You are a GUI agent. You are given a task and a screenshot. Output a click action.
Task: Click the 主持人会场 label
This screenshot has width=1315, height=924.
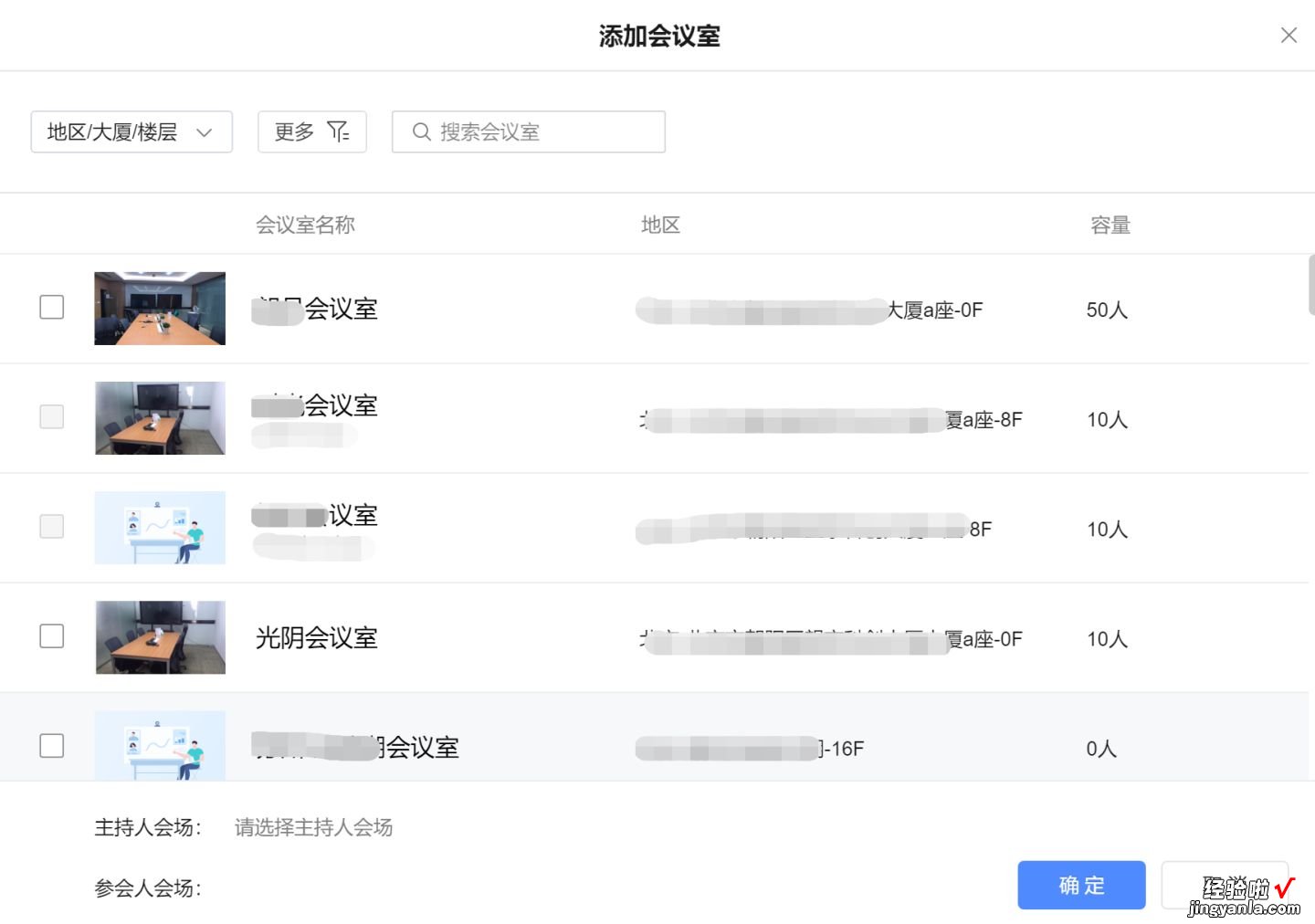click(x=148, y=827)
